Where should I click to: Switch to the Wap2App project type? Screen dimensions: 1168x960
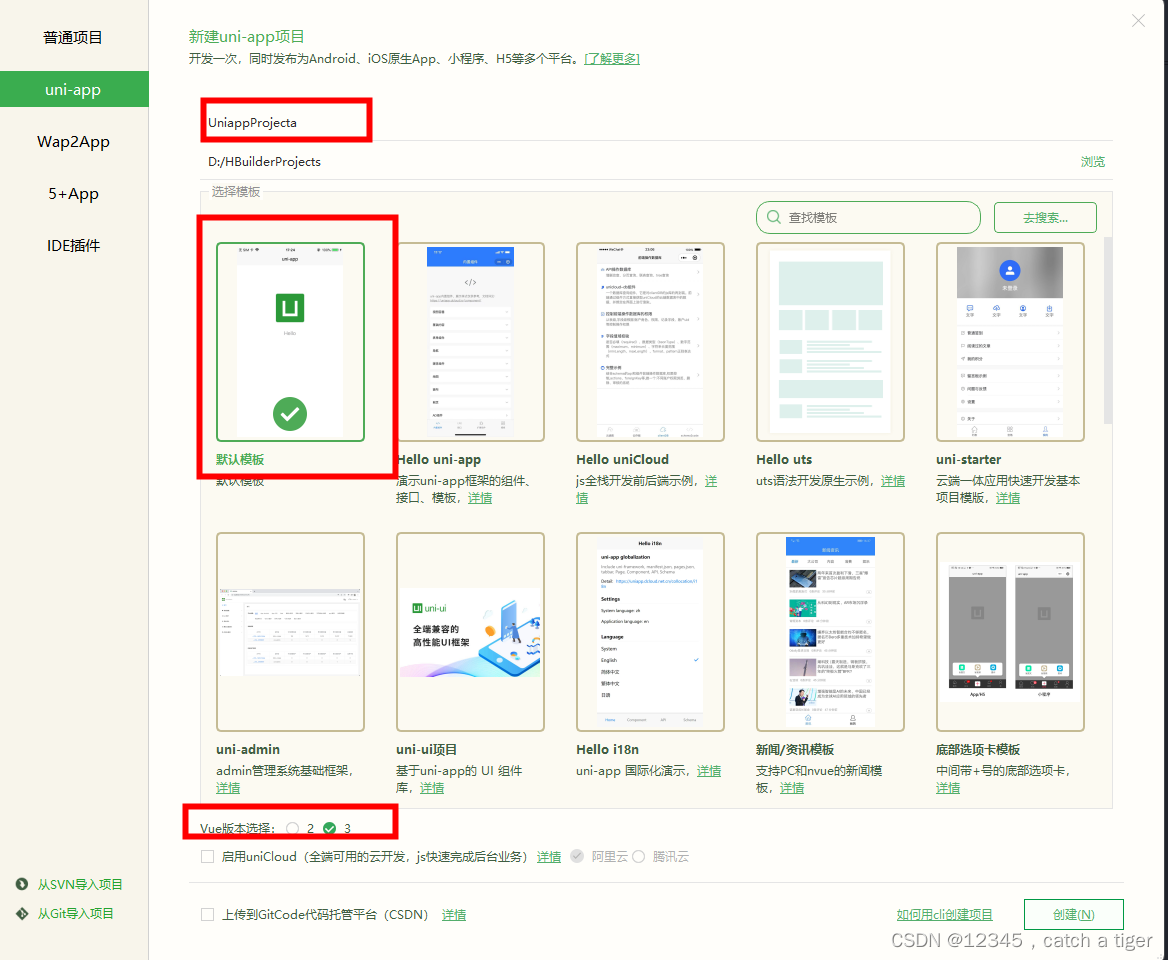[x=73, y=142]
